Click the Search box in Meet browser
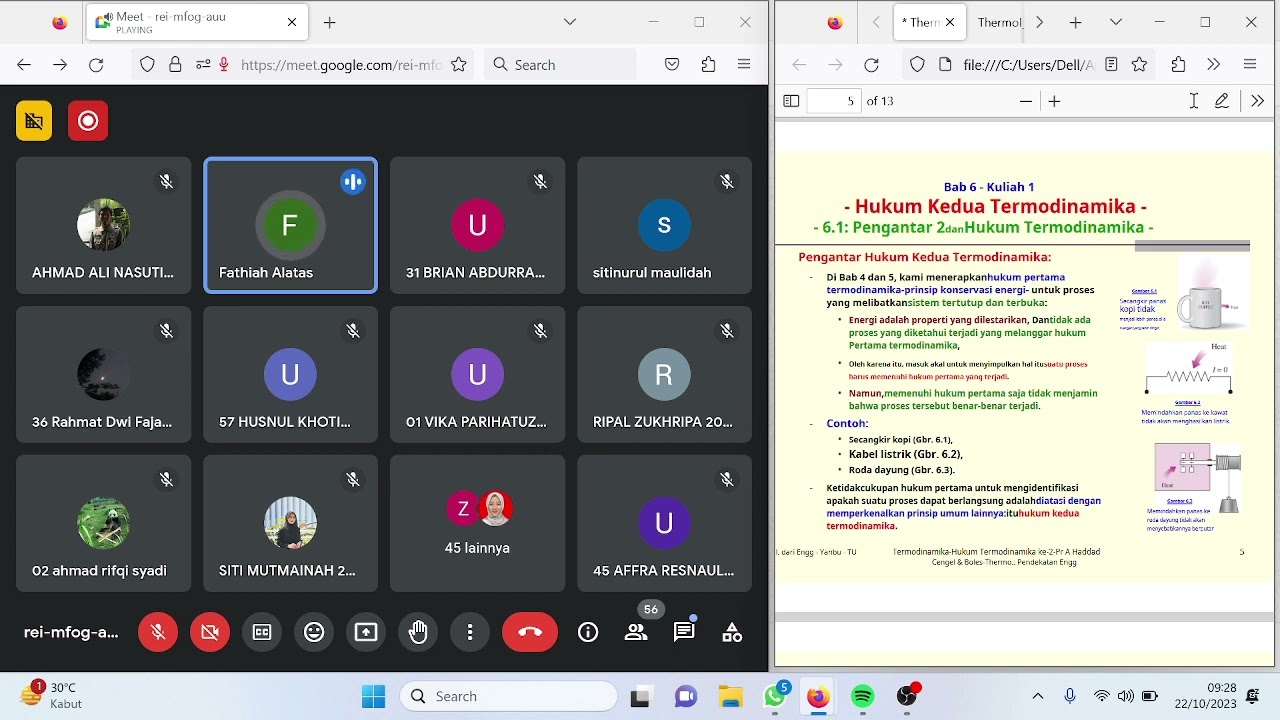 (560, 65)
